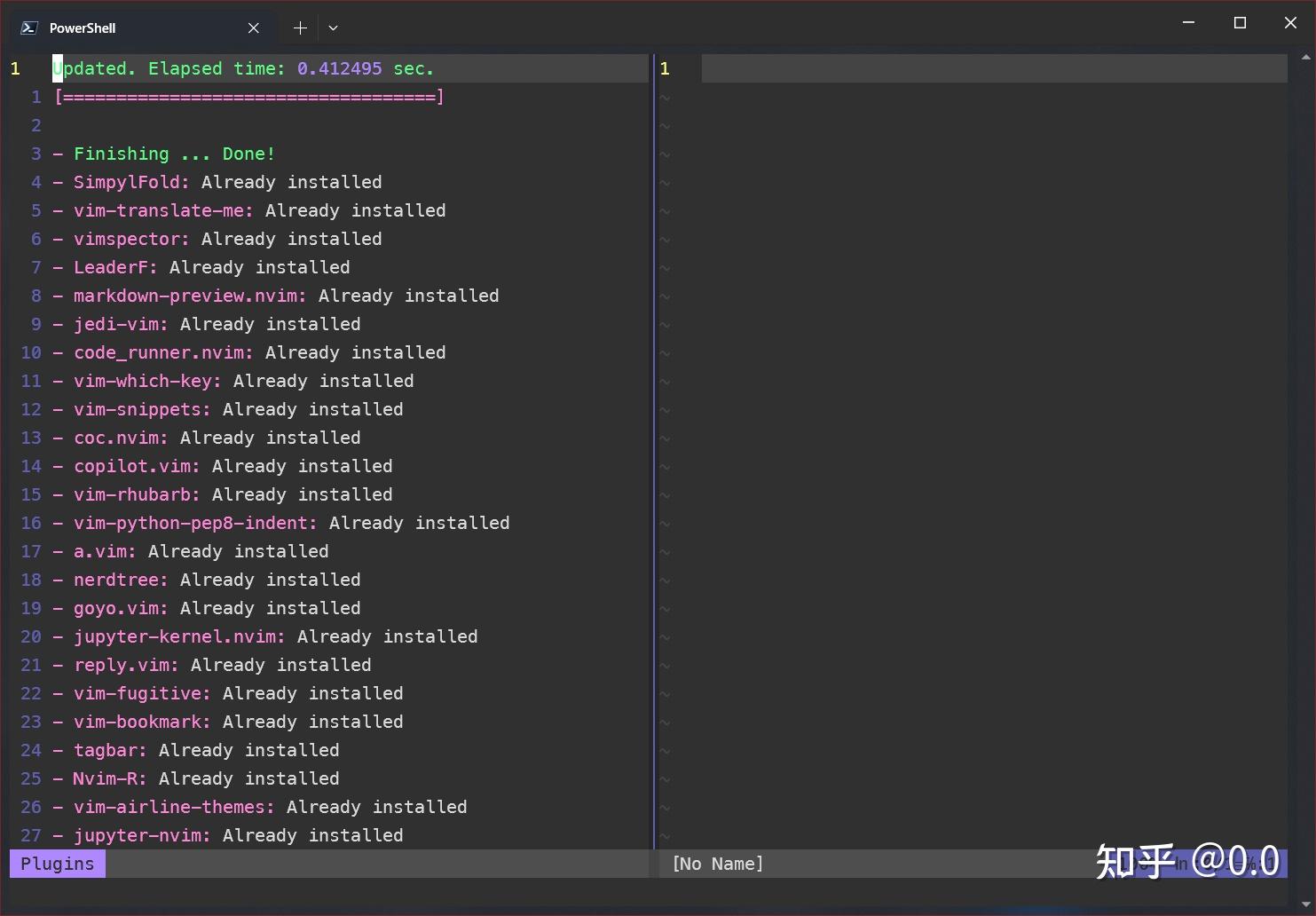The height and width of the screenshot is (916, 1316).
Task: Open a new tab with the plus icon
Action: point(299,28)
